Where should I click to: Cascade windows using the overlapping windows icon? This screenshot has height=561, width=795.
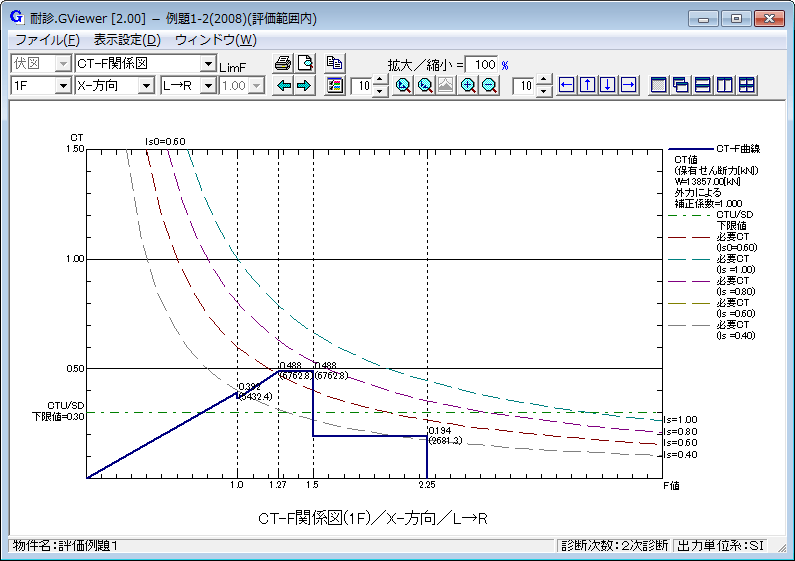(x=681, y=85)
